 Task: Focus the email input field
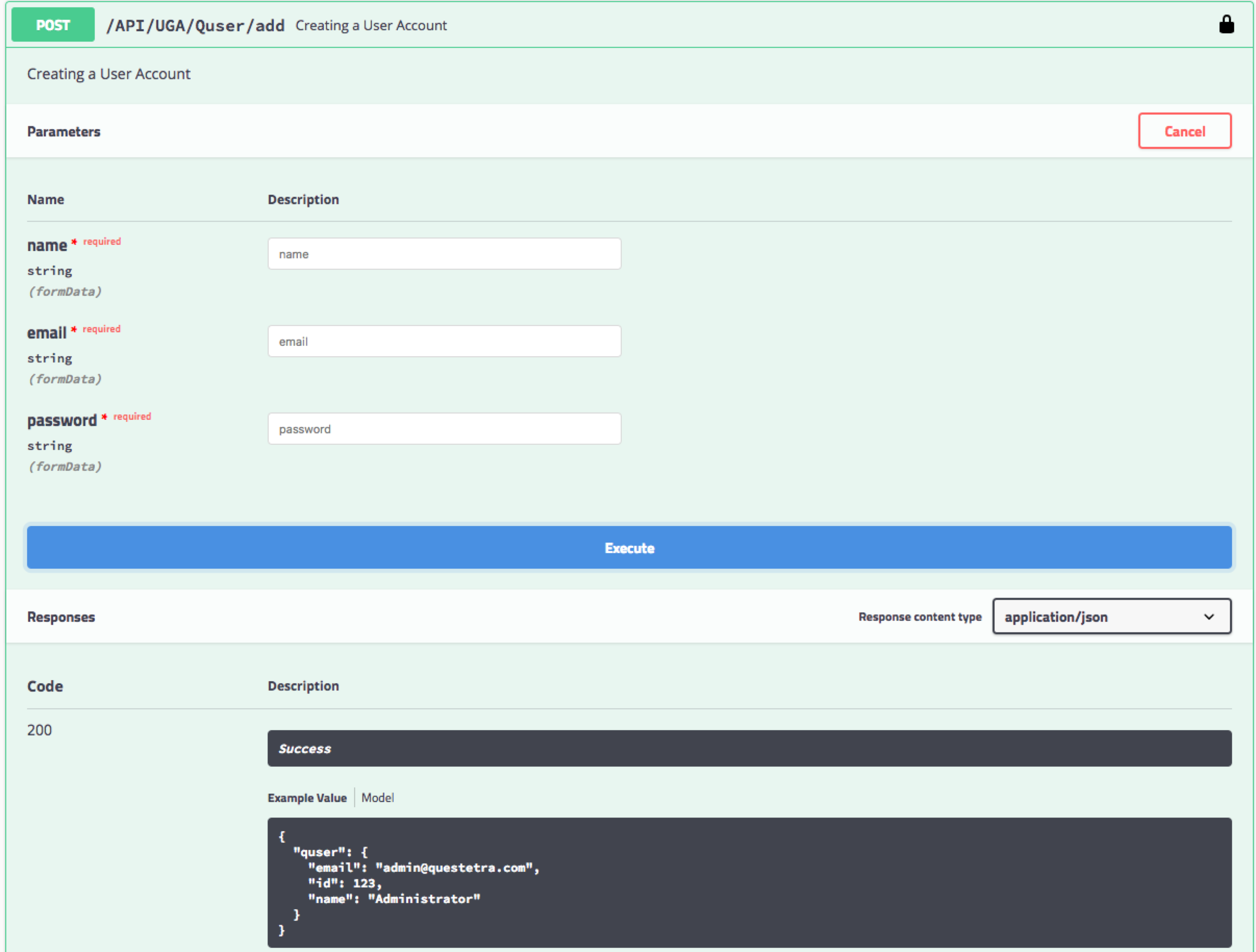click(x=444, y=342)
